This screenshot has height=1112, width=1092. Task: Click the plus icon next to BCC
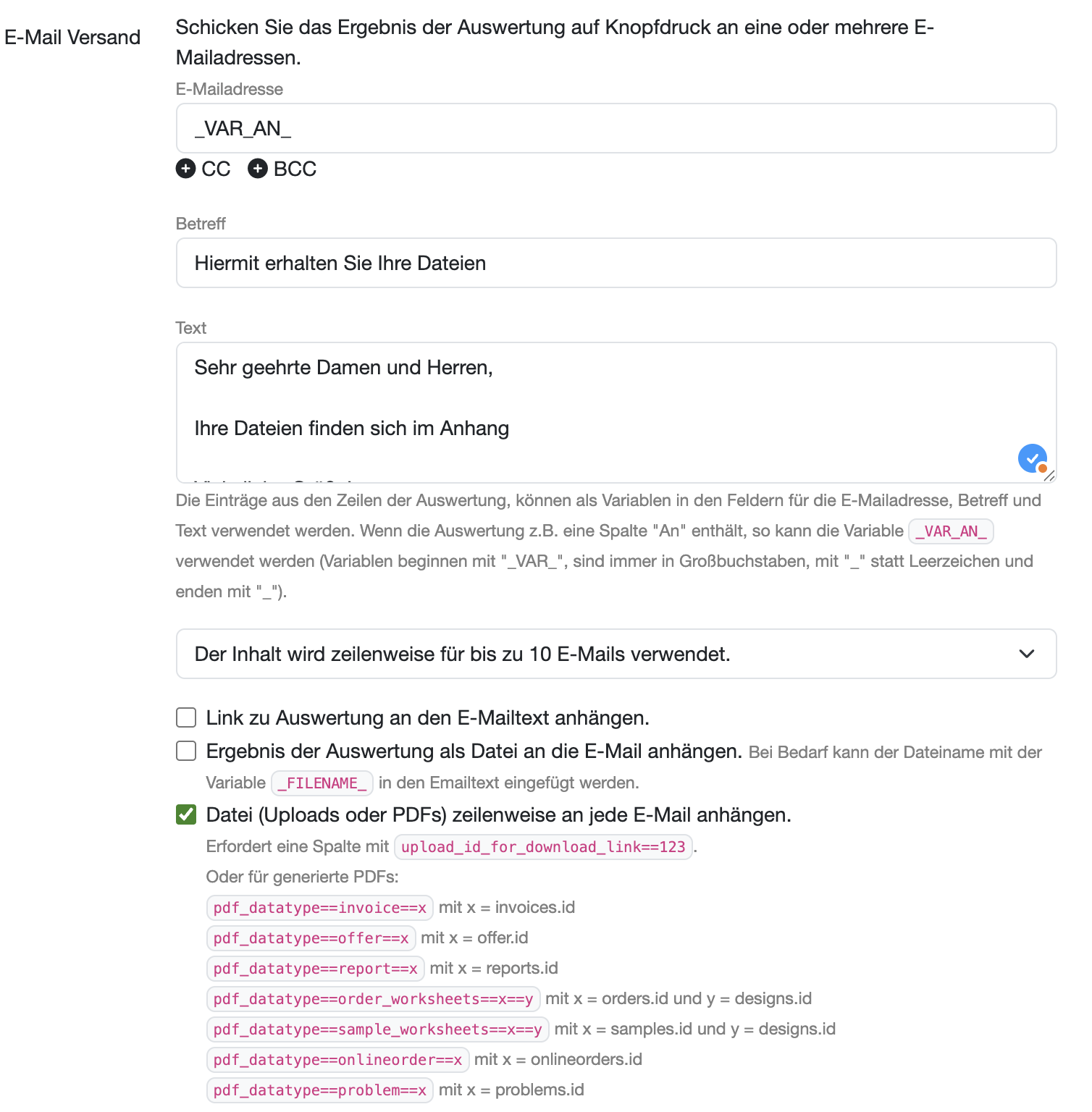tap(258, 169)
